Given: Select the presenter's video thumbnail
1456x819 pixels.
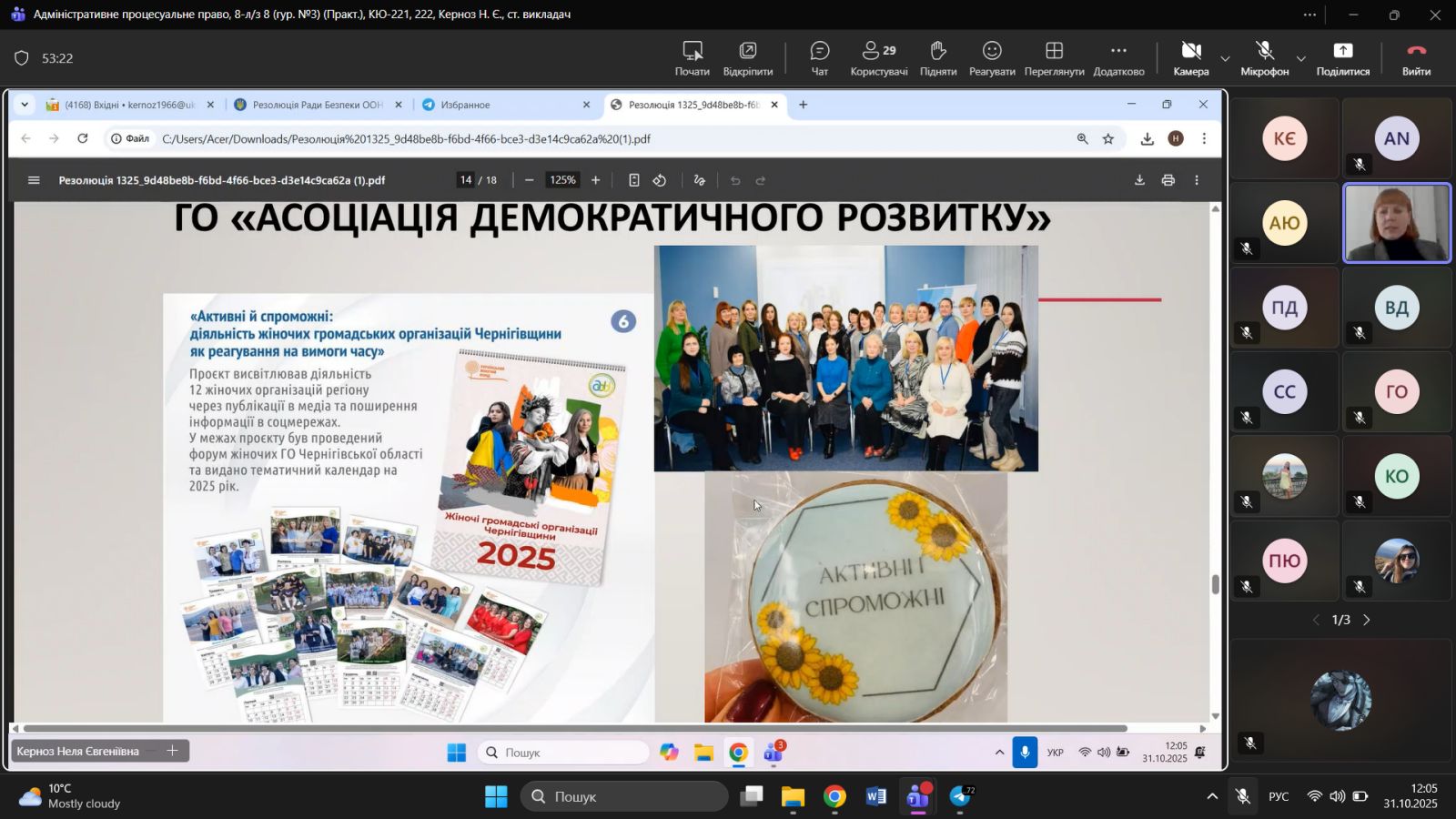Looking at the screenshot, I should [1397, 223].
